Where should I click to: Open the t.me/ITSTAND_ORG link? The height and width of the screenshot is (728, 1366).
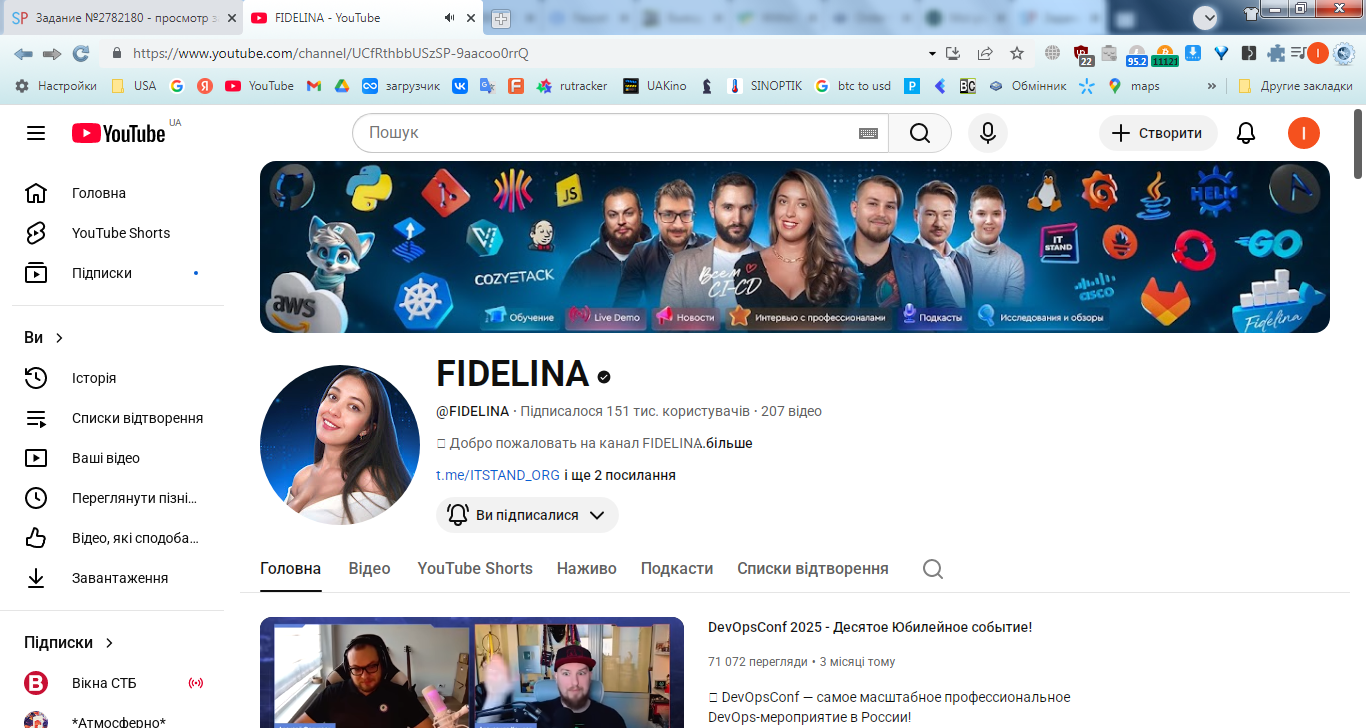point(498,475)
